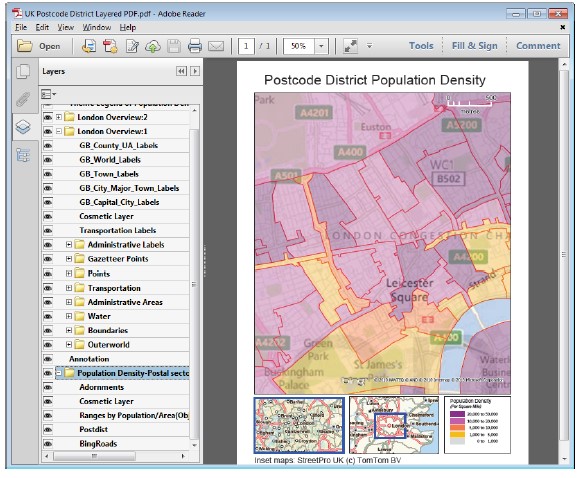Click the Boundaries folder icon
This screenshot has width=578, height=478.
pyautogui.click(x=80, y=330)
